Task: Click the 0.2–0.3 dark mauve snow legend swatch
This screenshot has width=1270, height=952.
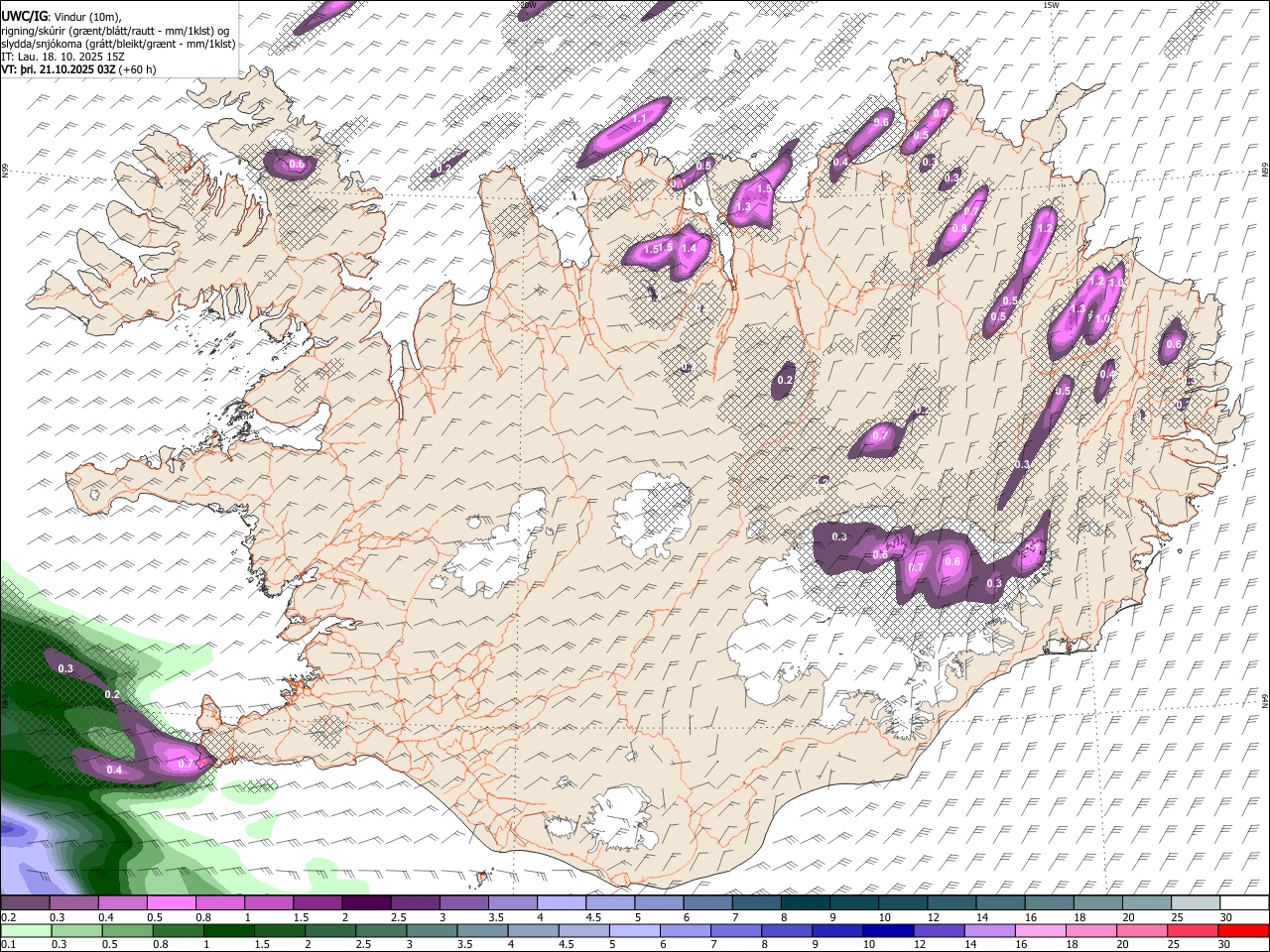Action: (25, 903)
